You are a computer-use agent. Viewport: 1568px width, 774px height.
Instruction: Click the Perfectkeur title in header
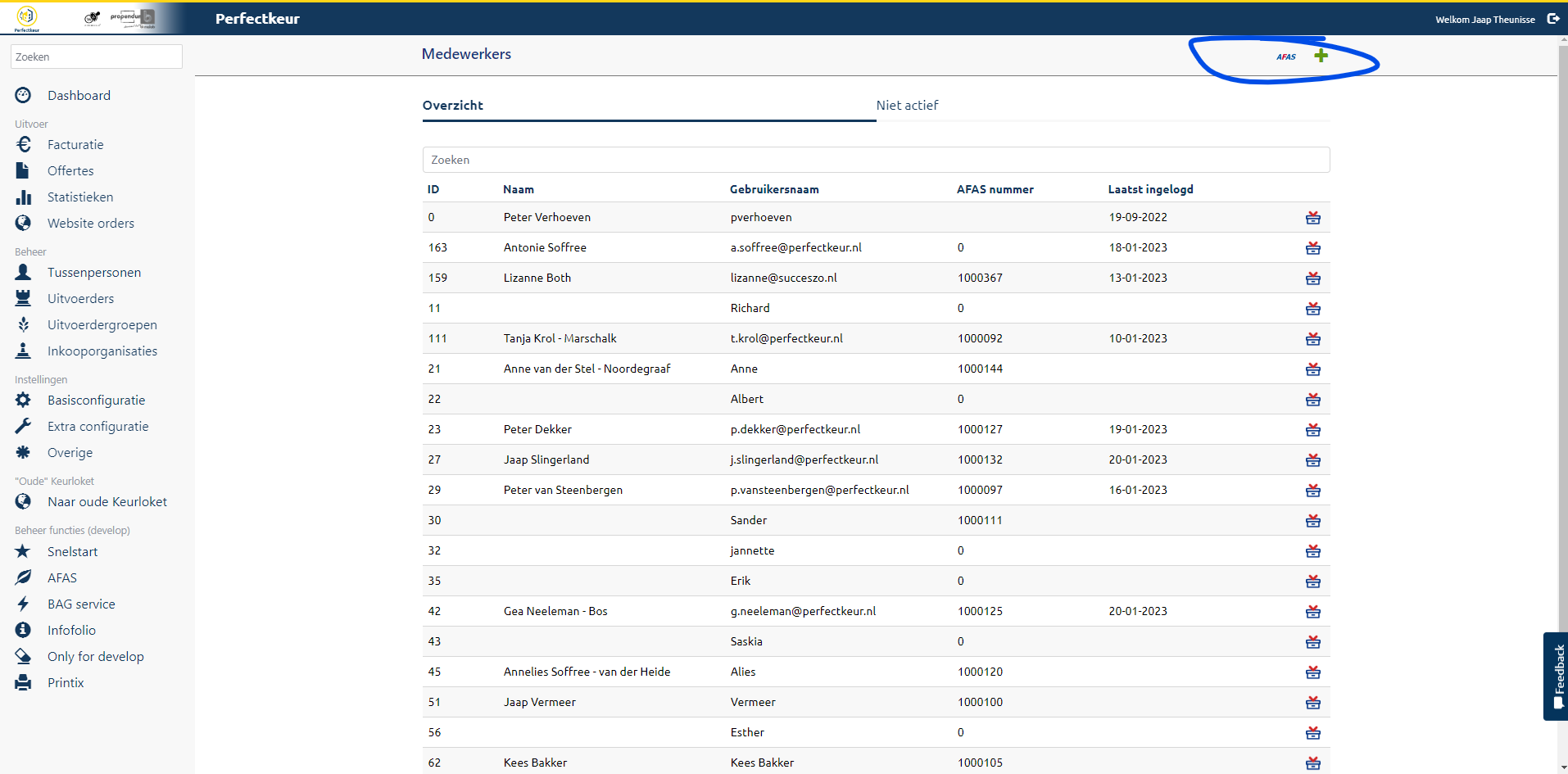pos(257,18)
